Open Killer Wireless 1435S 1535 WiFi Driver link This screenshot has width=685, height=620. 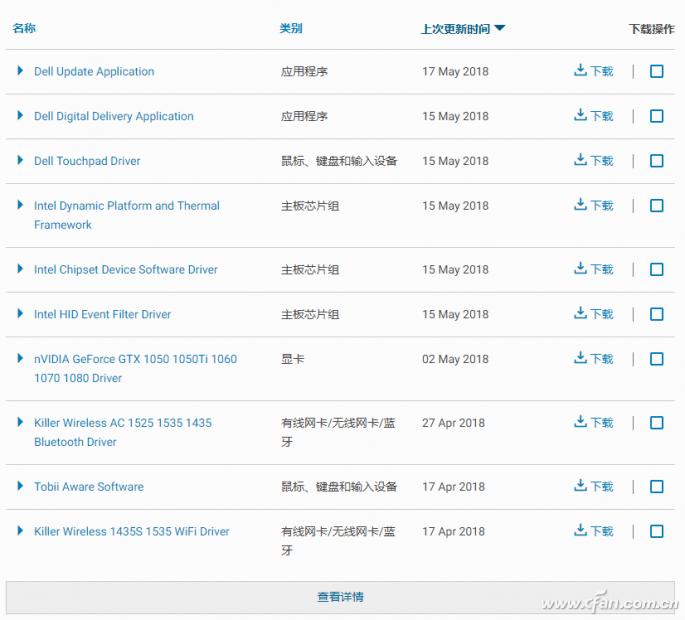click(x=132, y=531)
